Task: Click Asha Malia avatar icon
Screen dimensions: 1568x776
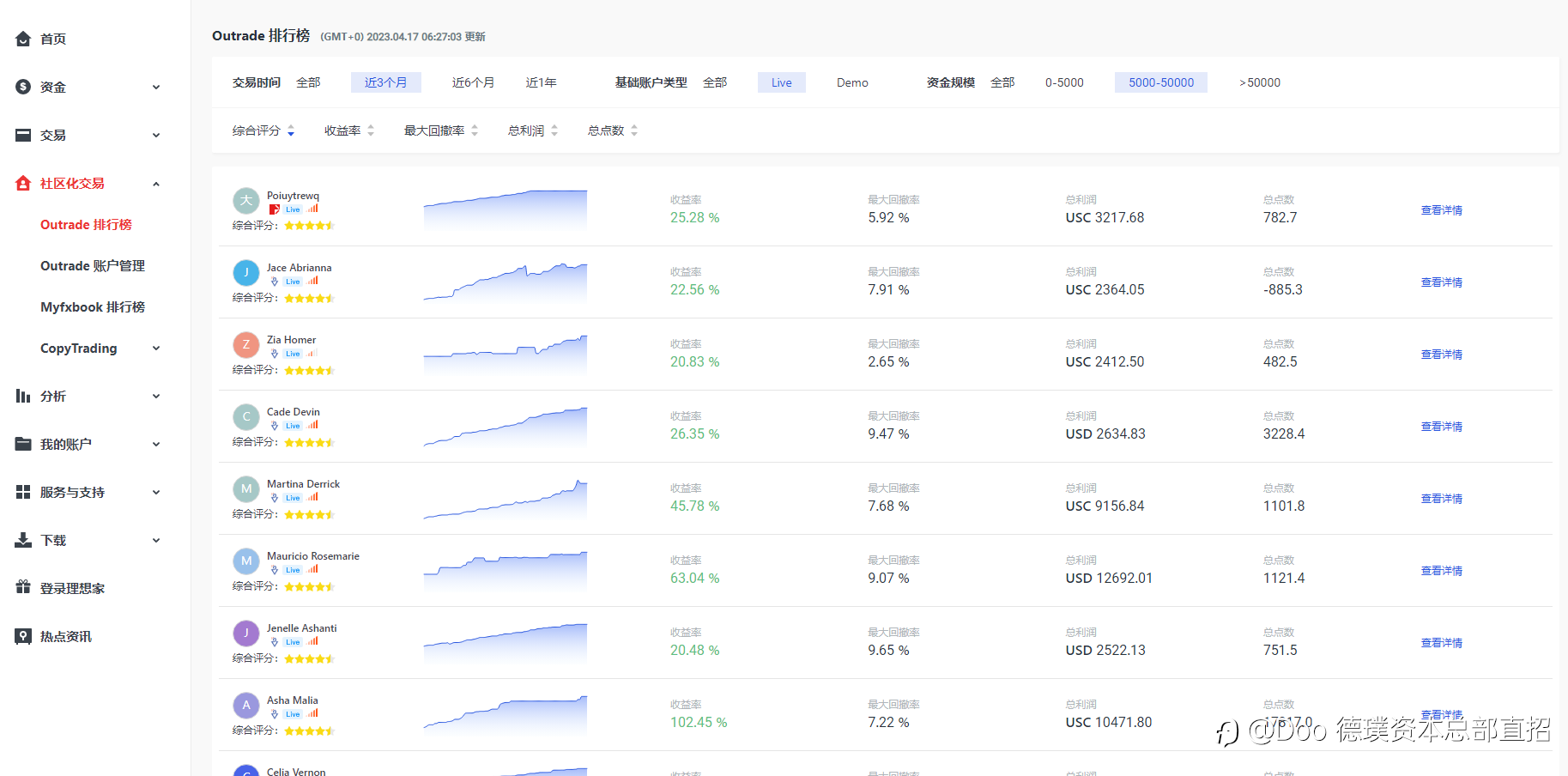Action: point(246,706)
